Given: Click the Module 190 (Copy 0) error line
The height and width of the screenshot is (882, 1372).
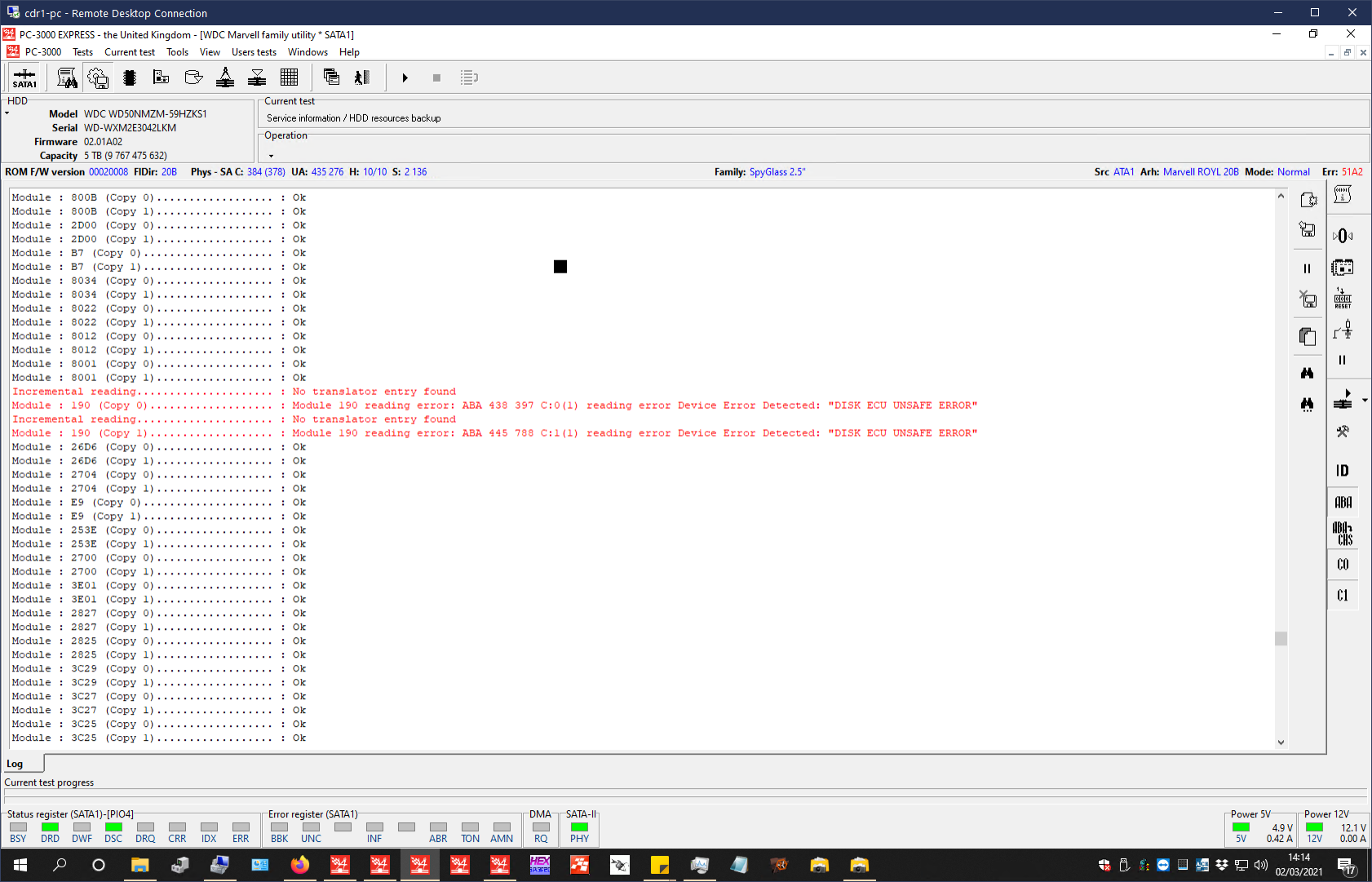Looking at the screenshot, I should tap(494, 406).
